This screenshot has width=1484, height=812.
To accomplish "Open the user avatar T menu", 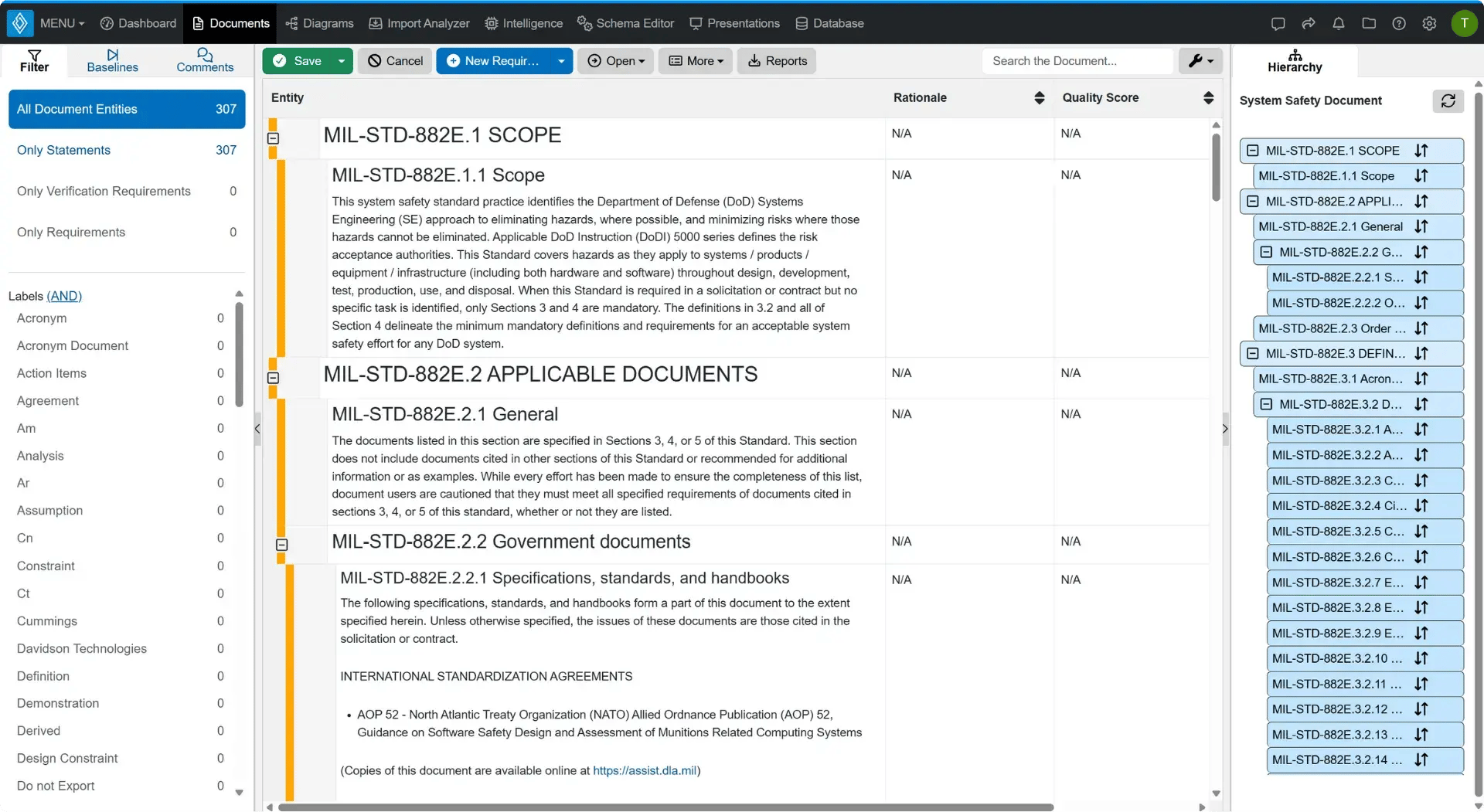I will tap(1464, 23).
